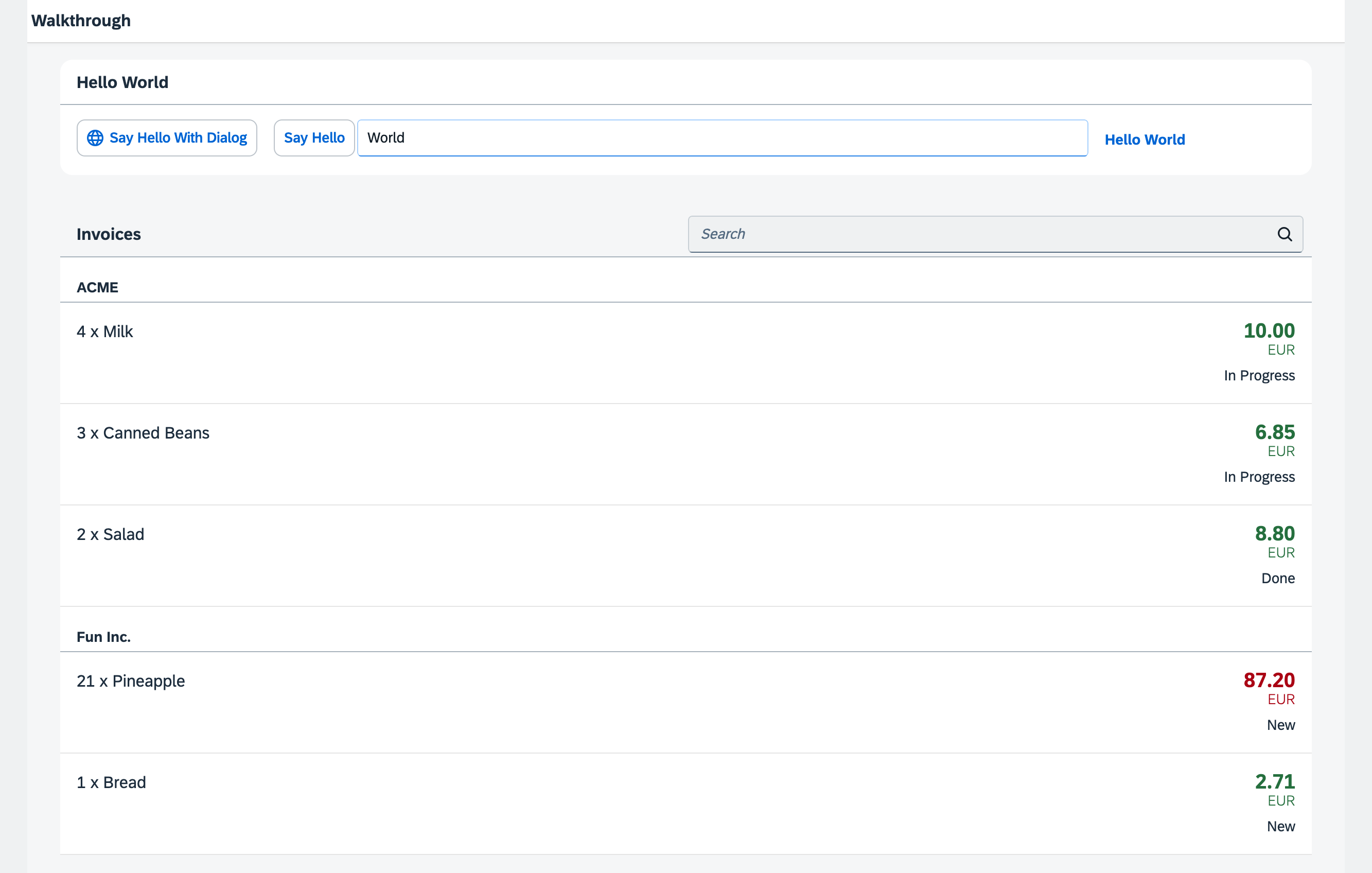Click the blue Hello World text
The height and width of the screenshot is (873, 1372).
coord(1144,139)
